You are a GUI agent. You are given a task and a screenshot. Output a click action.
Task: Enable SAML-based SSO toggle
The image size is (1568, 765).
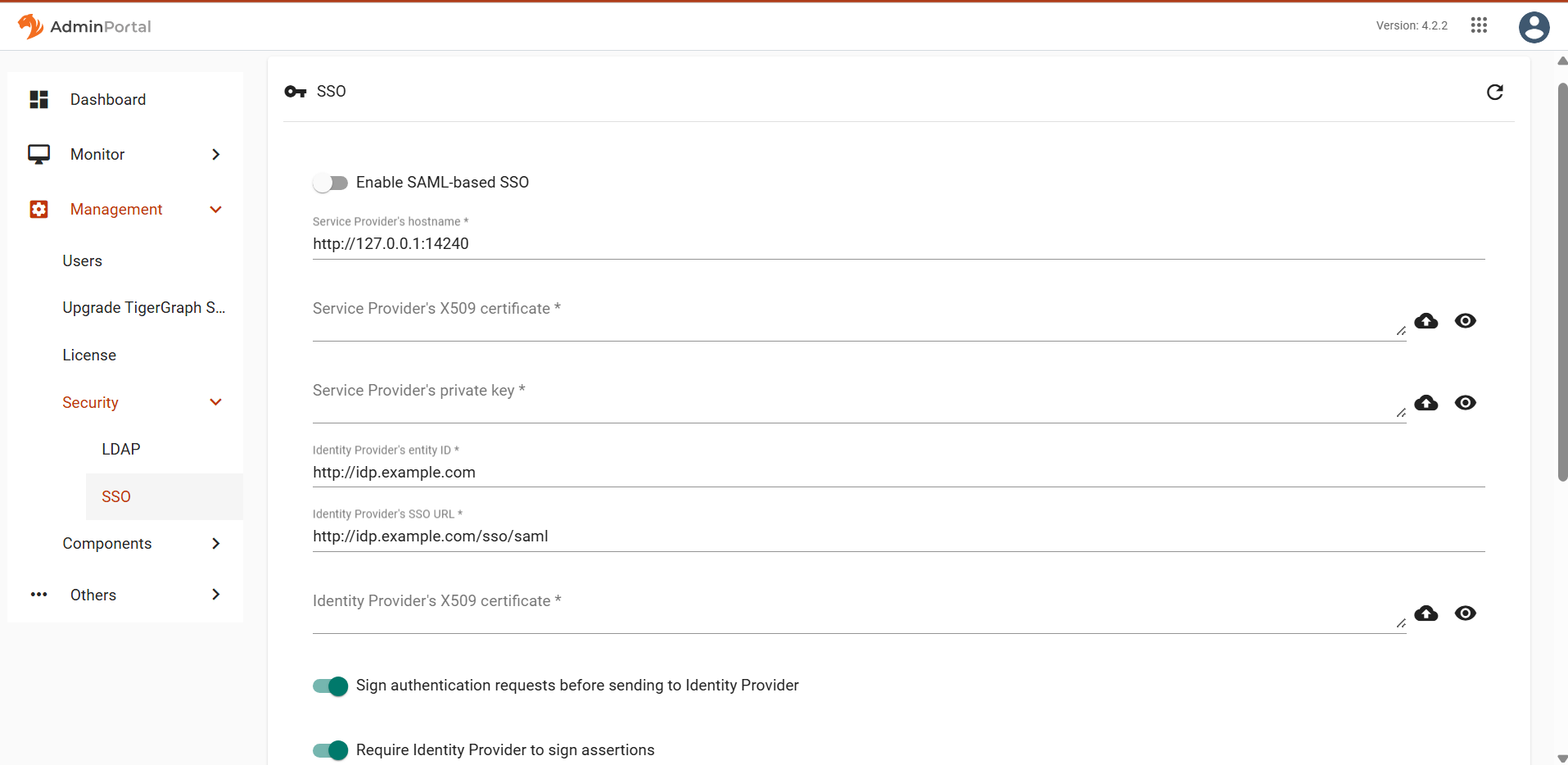(x=330, y=183)
